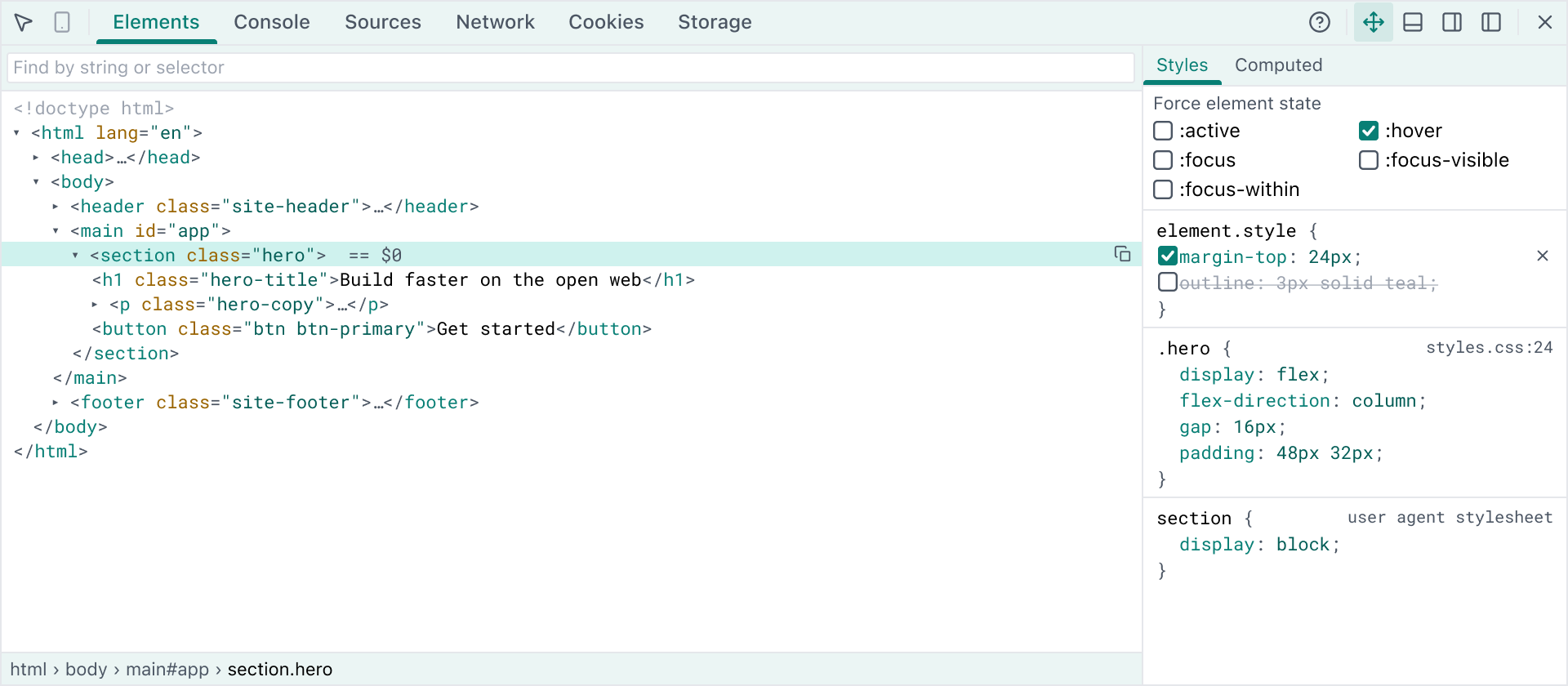Open styles.css:24 source link
The image size is (1568, 686).
(1490, 347)
